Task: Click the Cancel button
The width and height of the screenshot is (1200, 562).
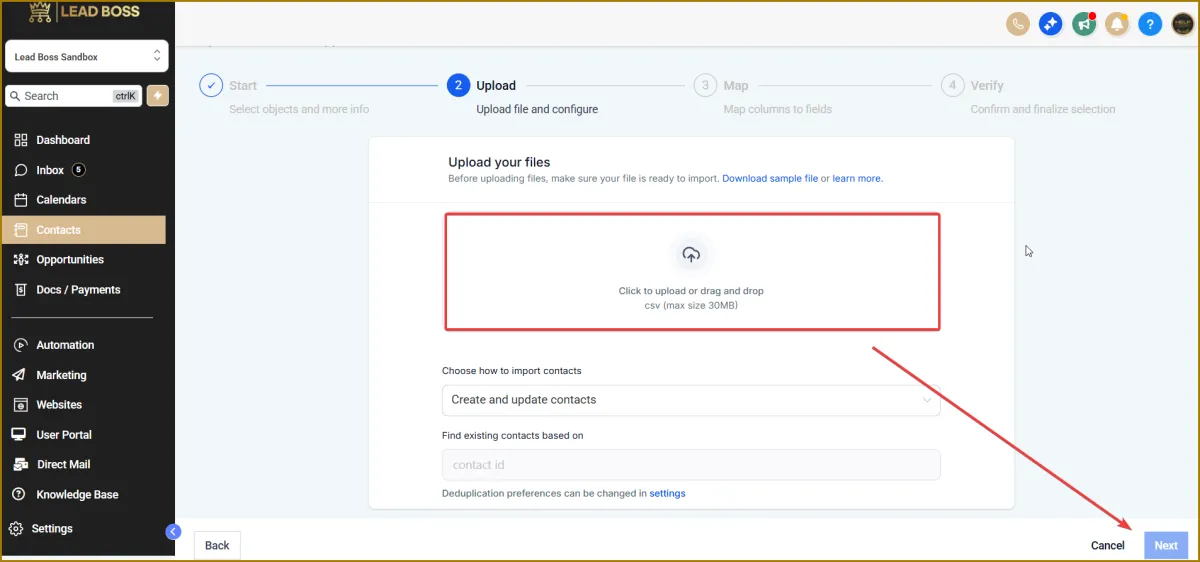Action: pyautogui.click(x=1108, y=545)
